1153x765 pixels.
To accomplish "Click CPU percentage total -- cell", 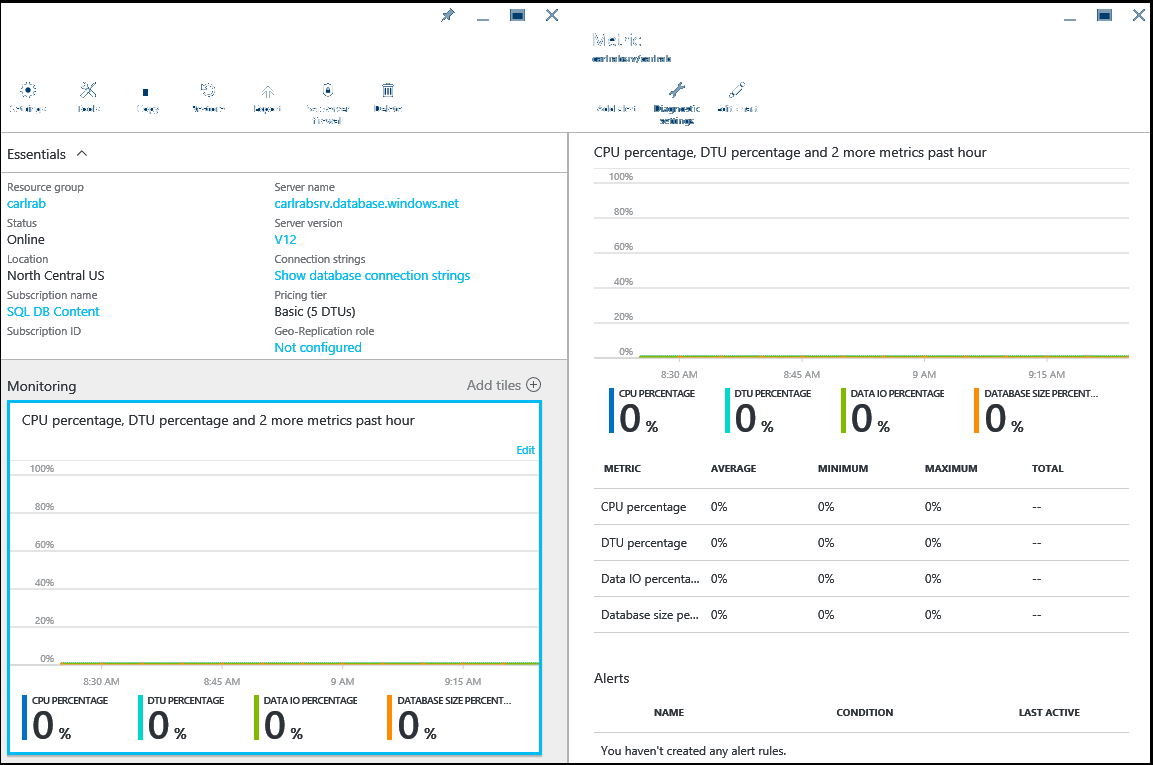I will click(1036, 507).
